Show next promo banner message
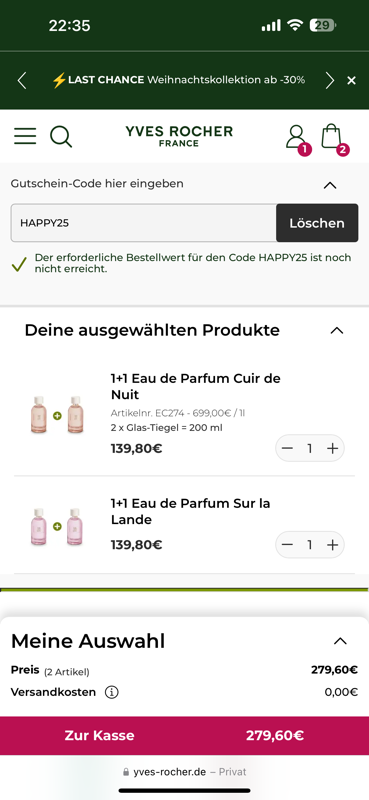Image resolution: width=369 pixels, height=800 pixels. point(330,81)
